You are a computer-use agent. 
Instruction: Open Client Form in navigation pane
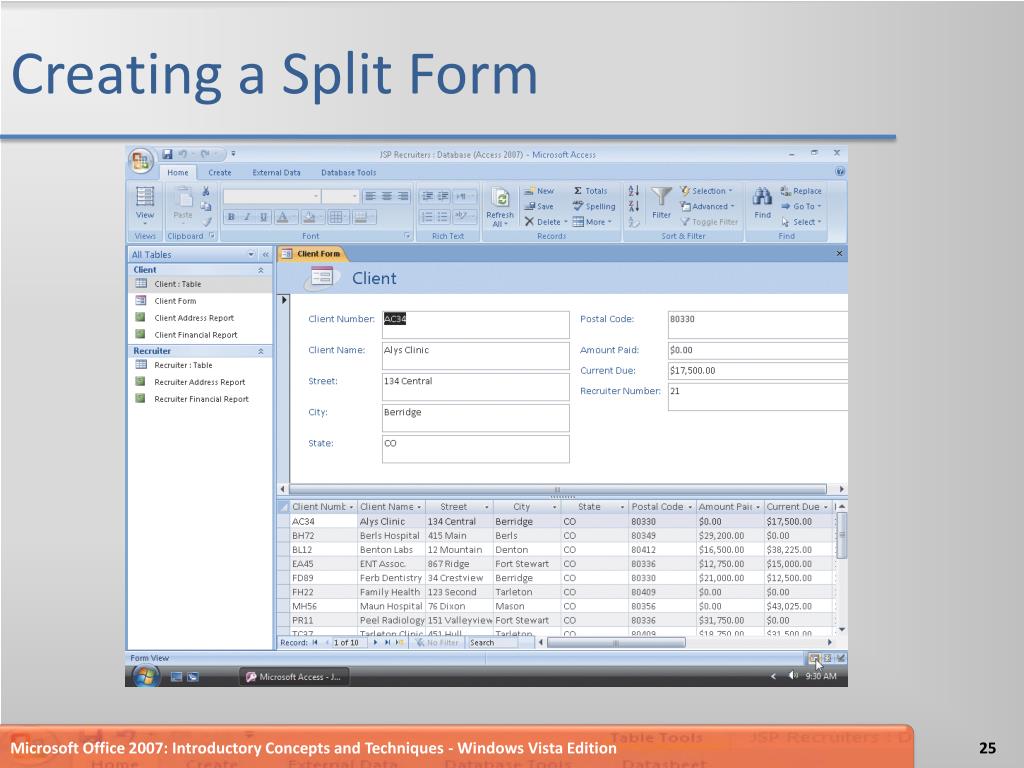click(200, 301)
